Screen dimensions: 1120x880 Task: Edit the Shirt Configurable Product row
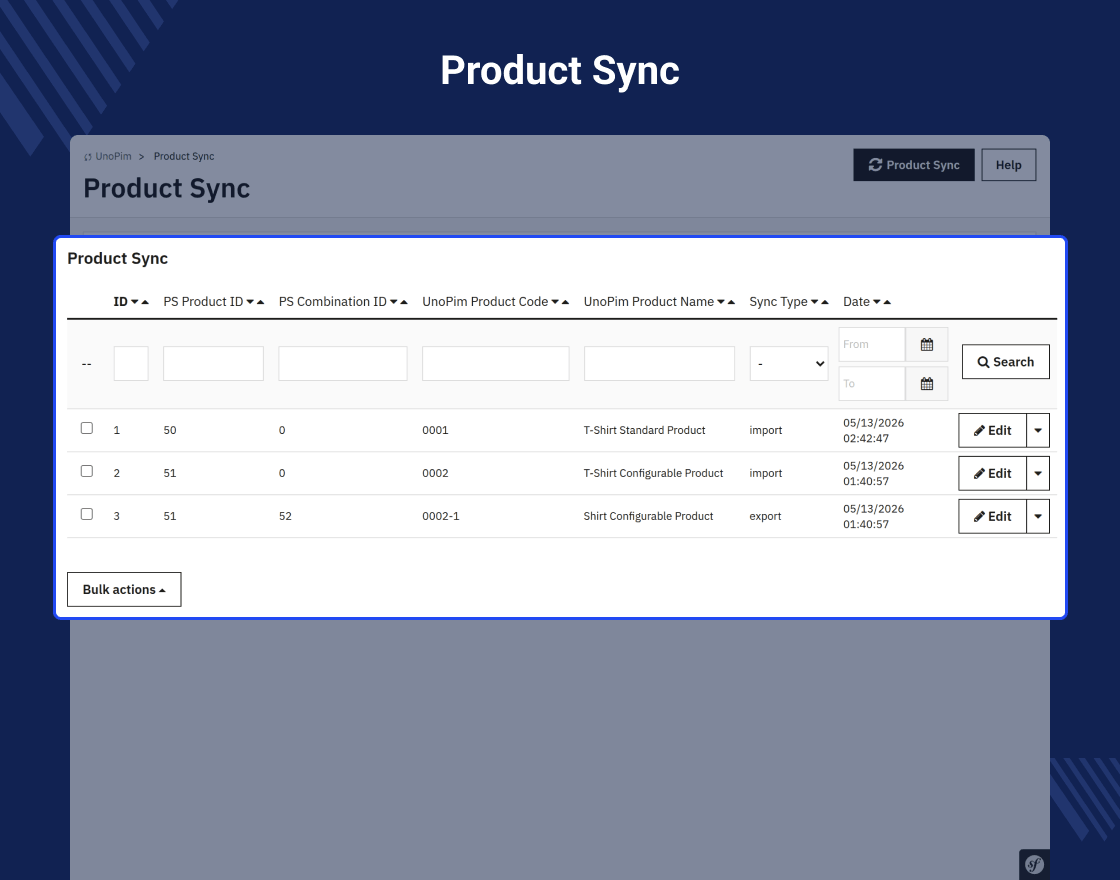[x=992, y=516]
